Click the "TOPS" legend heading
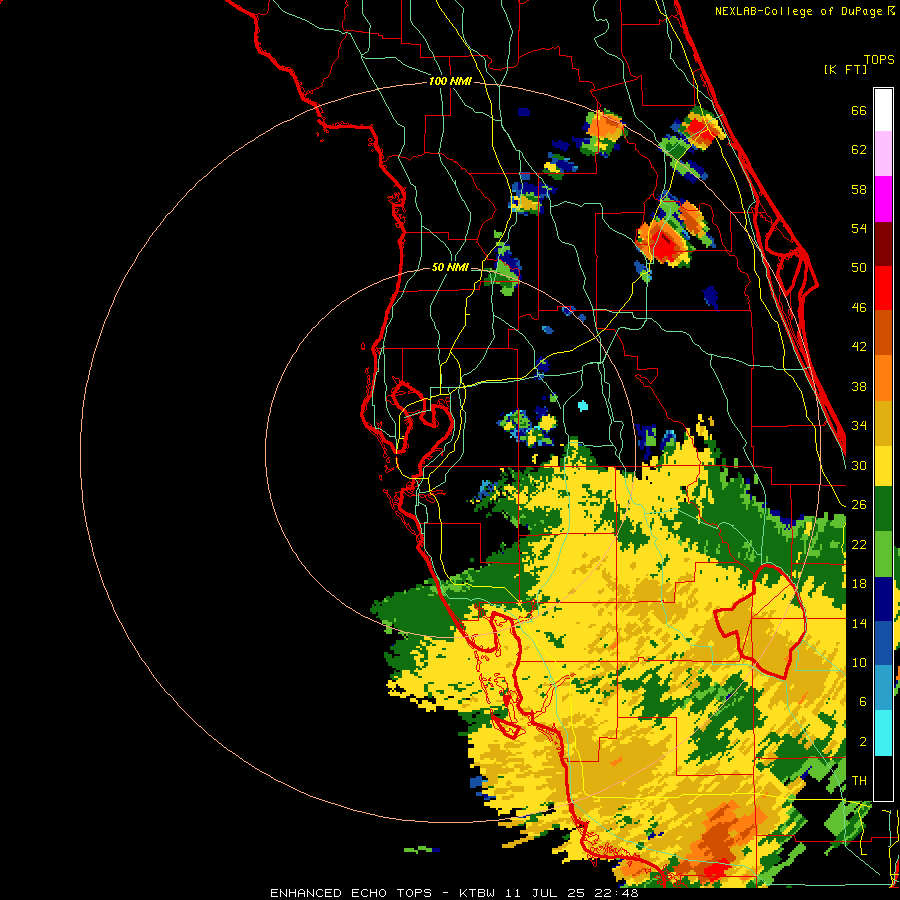This screenshot has height=900, width=900. point(879,59)
